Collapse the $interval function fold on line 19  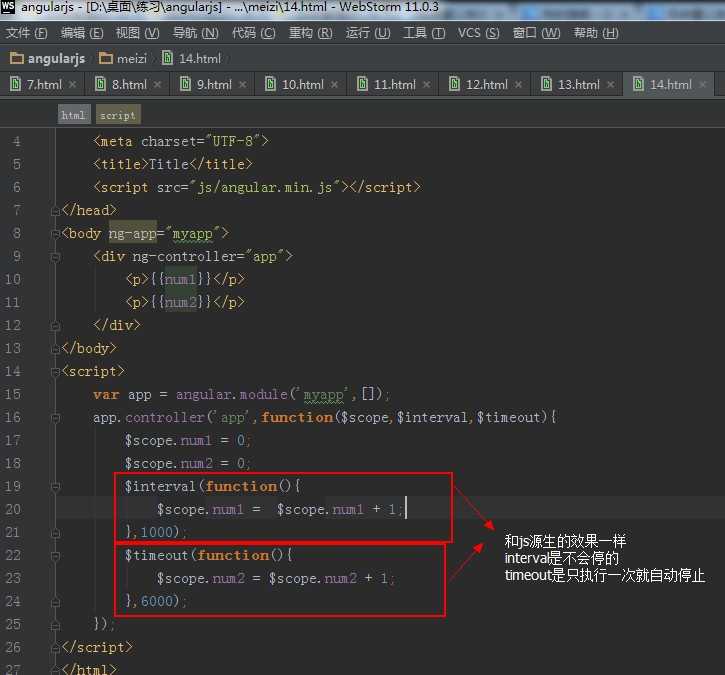(x=55, y=487)
